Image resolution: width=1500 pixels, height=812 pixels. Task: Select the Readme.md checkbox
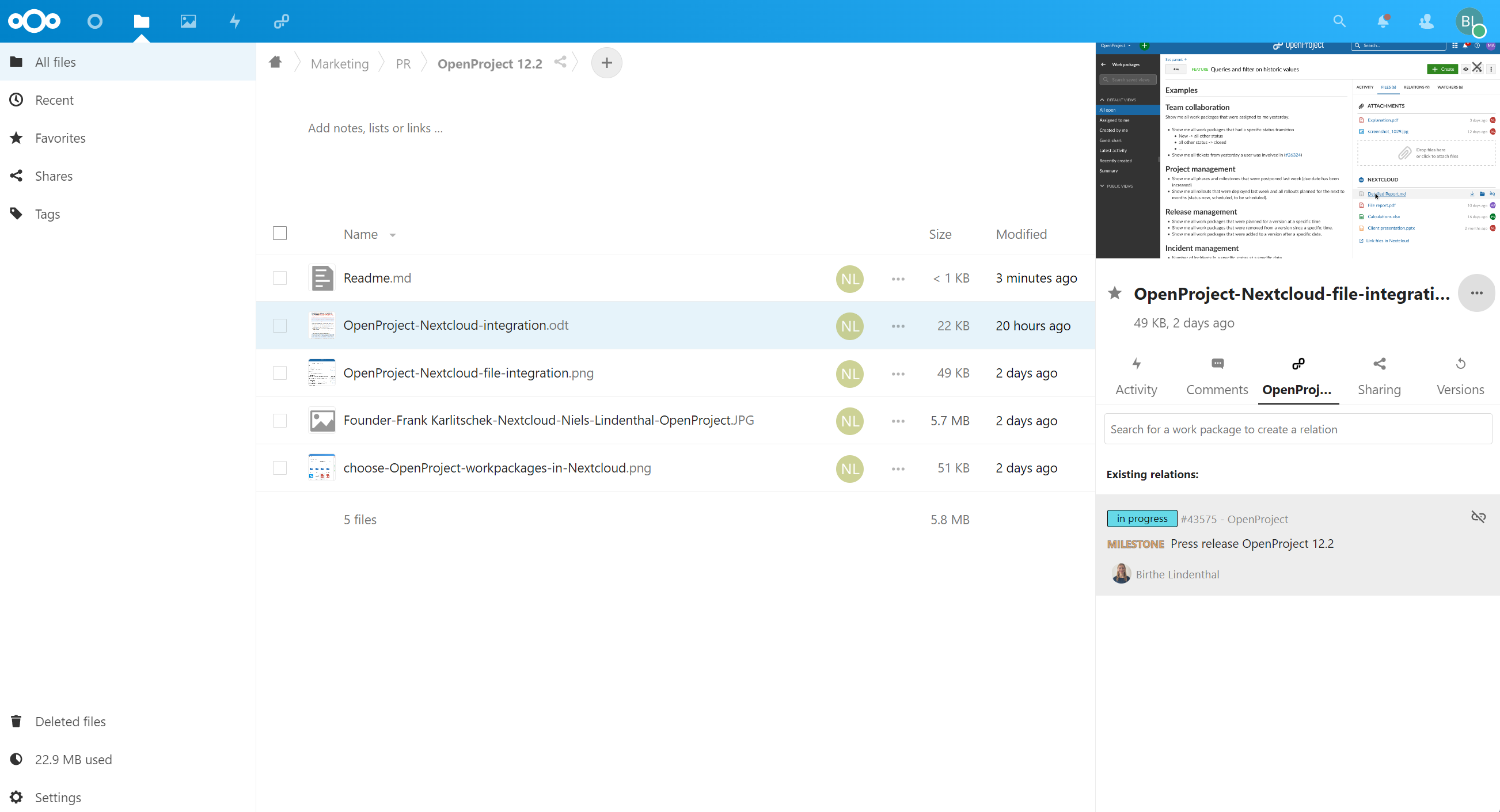(x=279, y=277)
